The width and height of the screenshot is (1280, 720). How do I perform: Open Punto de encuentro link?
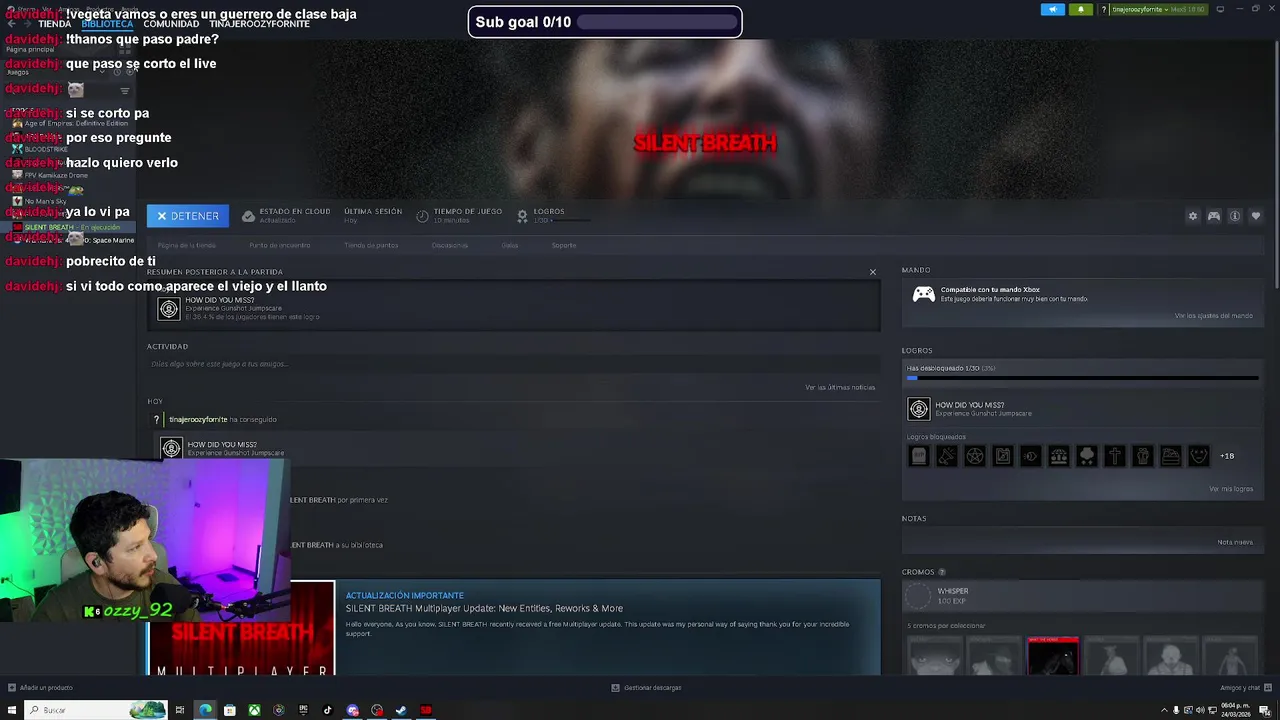point(280,245)
